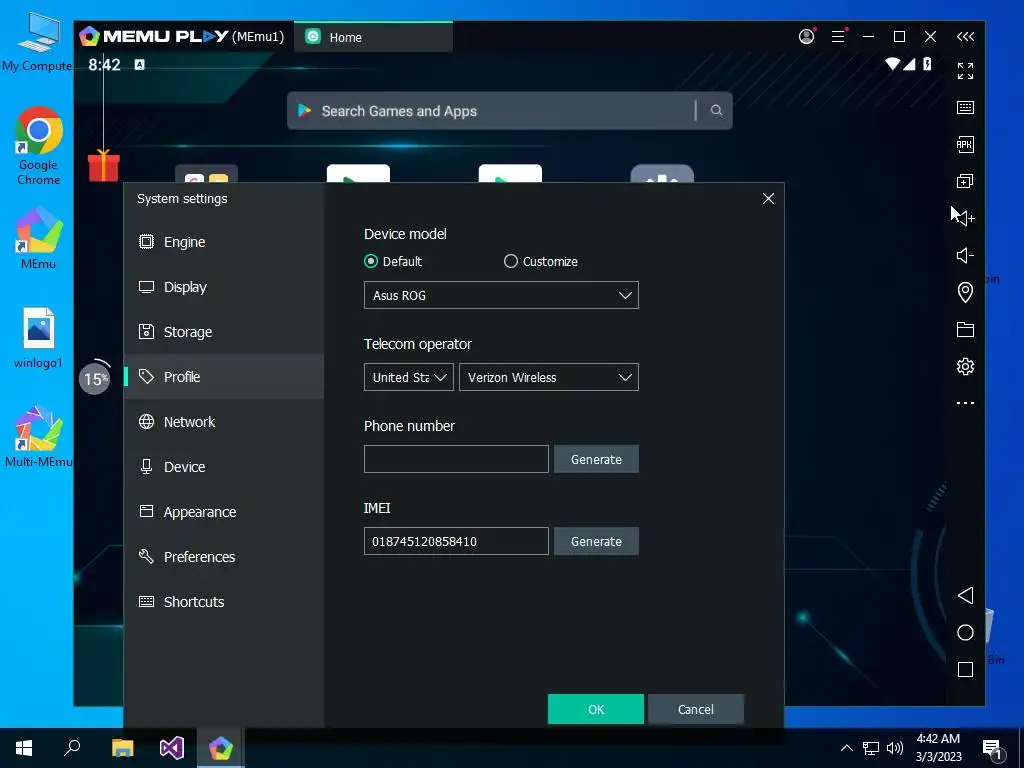Click the red gift box icon

point(104,165)
